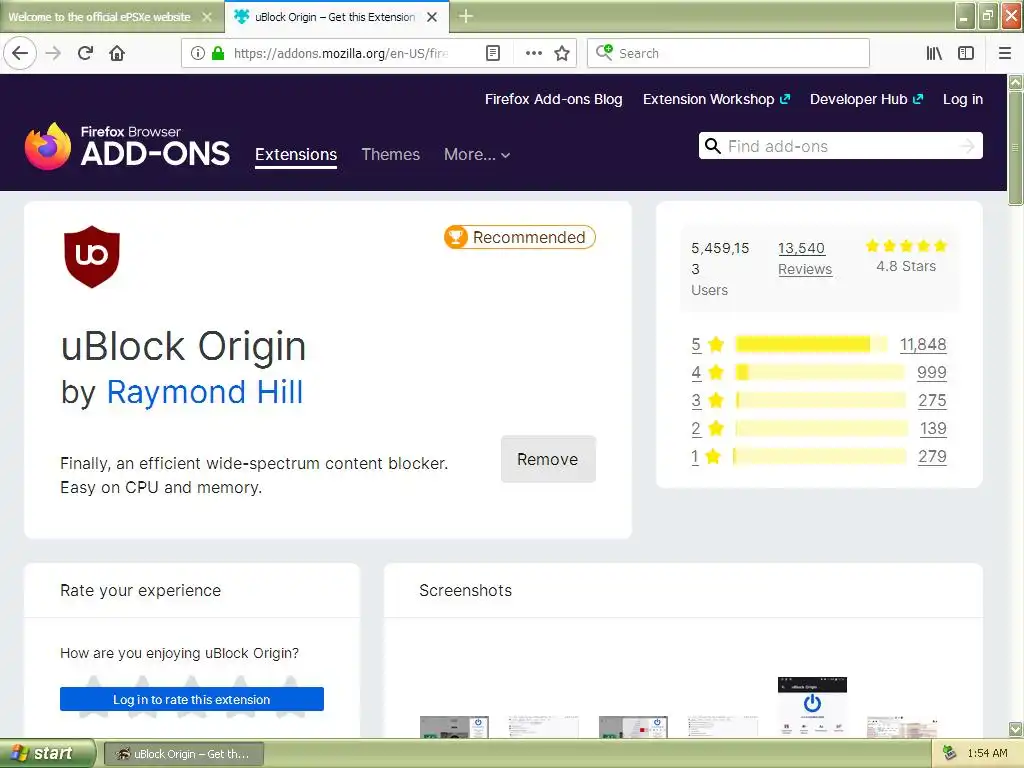
Task: Open the Themes section
Action: [x=391, y=155]
